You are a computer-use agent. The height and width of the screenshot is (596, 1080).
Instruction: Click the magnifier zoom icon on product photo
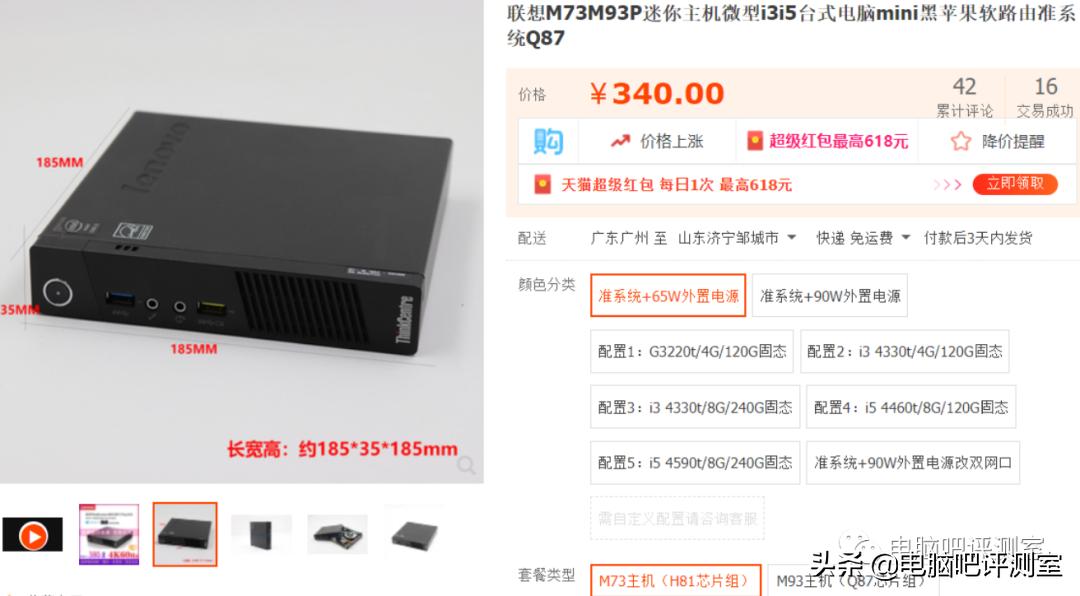(x=466, y=465)
